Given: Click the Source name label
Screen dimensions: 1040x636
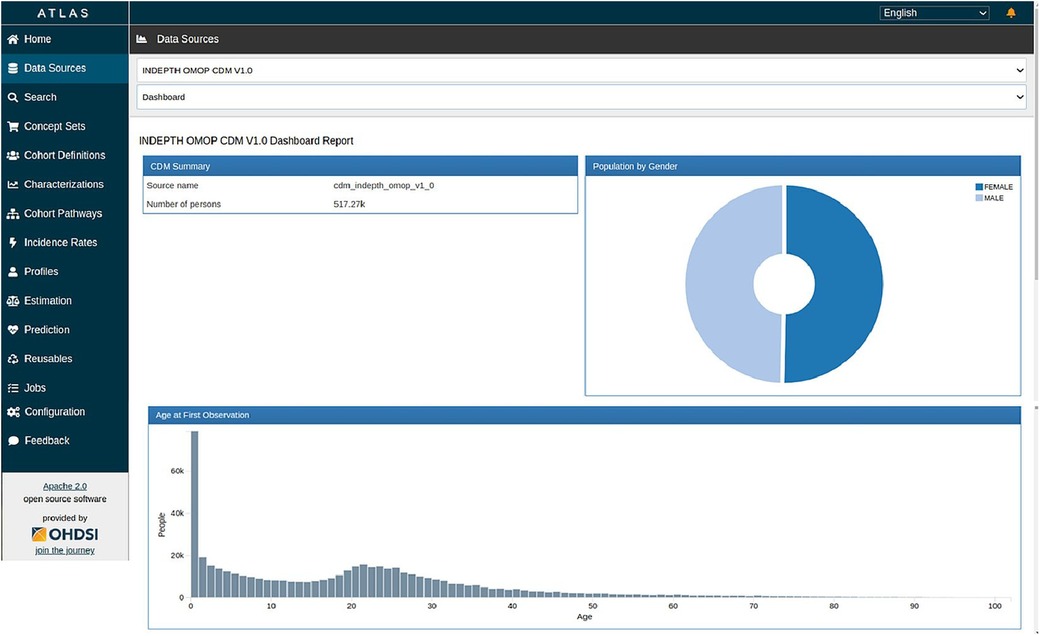Looking at the screenshot, I should point(172,186).
